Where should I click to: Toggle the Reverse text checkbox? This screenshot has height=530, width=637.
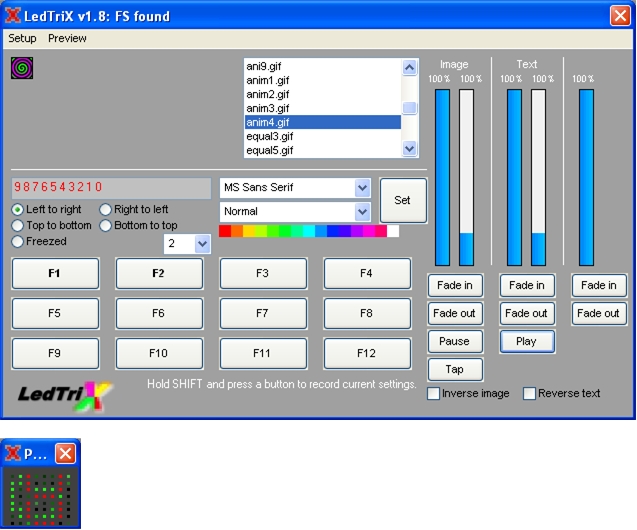pos(529,394)
